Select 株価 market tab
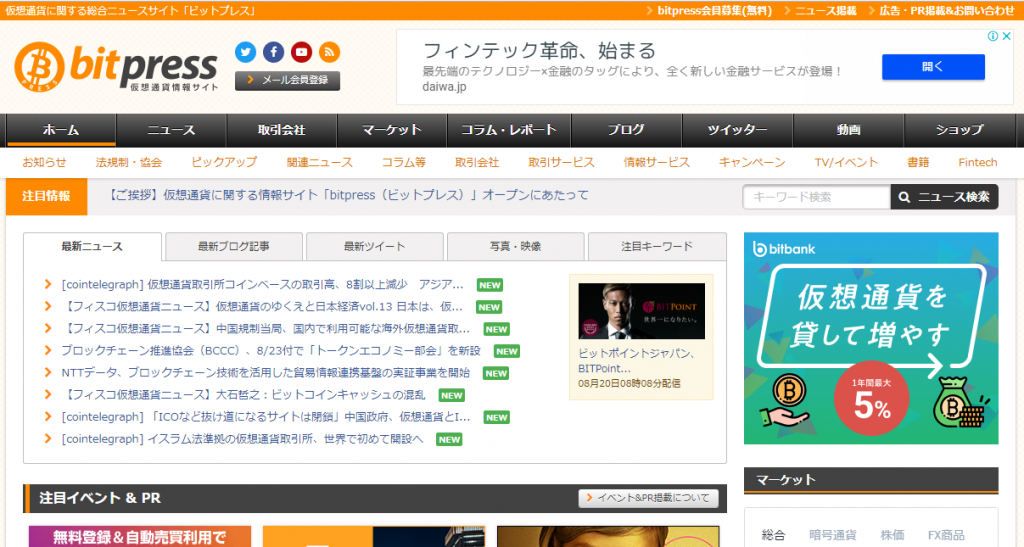The image size is (1024, 547). click(892, 535)
